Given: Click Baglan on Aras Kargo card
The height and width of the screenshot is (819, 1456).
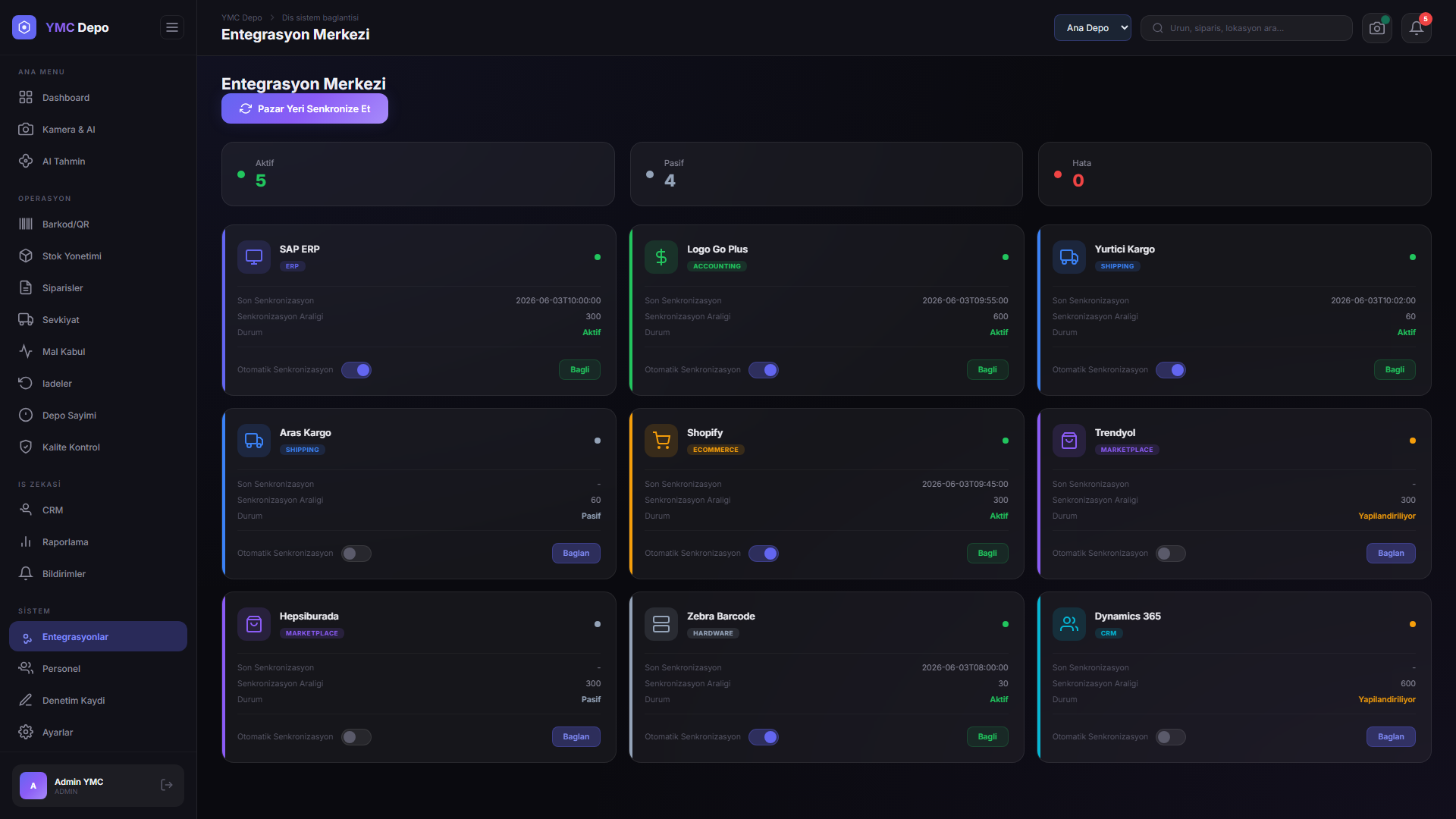Looking at the screenshot, I should click(576, 554).
